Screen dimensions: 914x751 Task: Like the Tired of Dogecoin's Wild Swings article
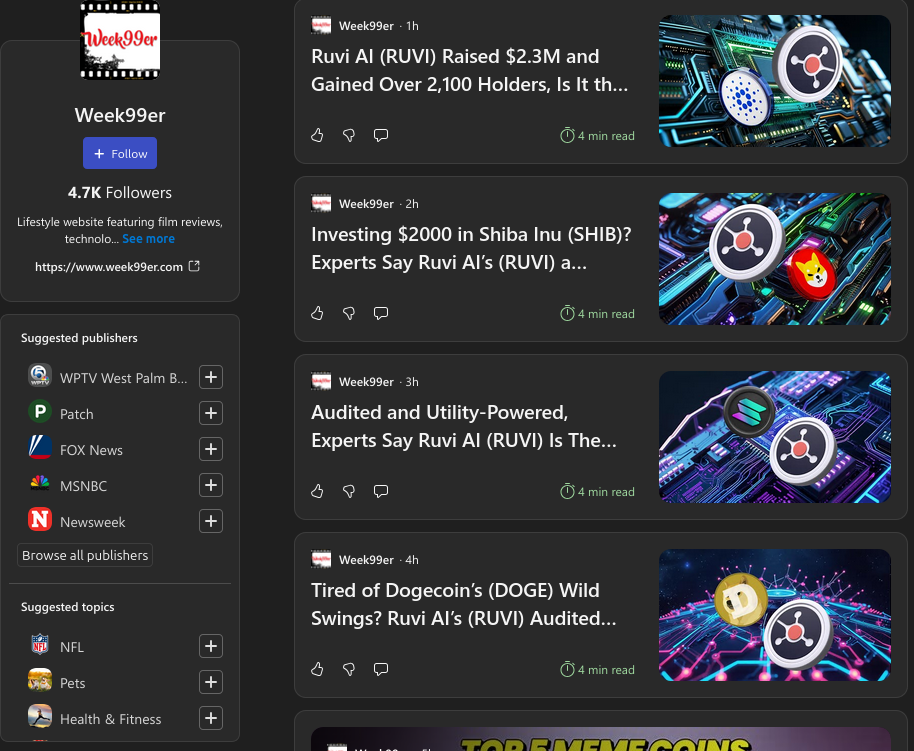click(x=317, y=669)
